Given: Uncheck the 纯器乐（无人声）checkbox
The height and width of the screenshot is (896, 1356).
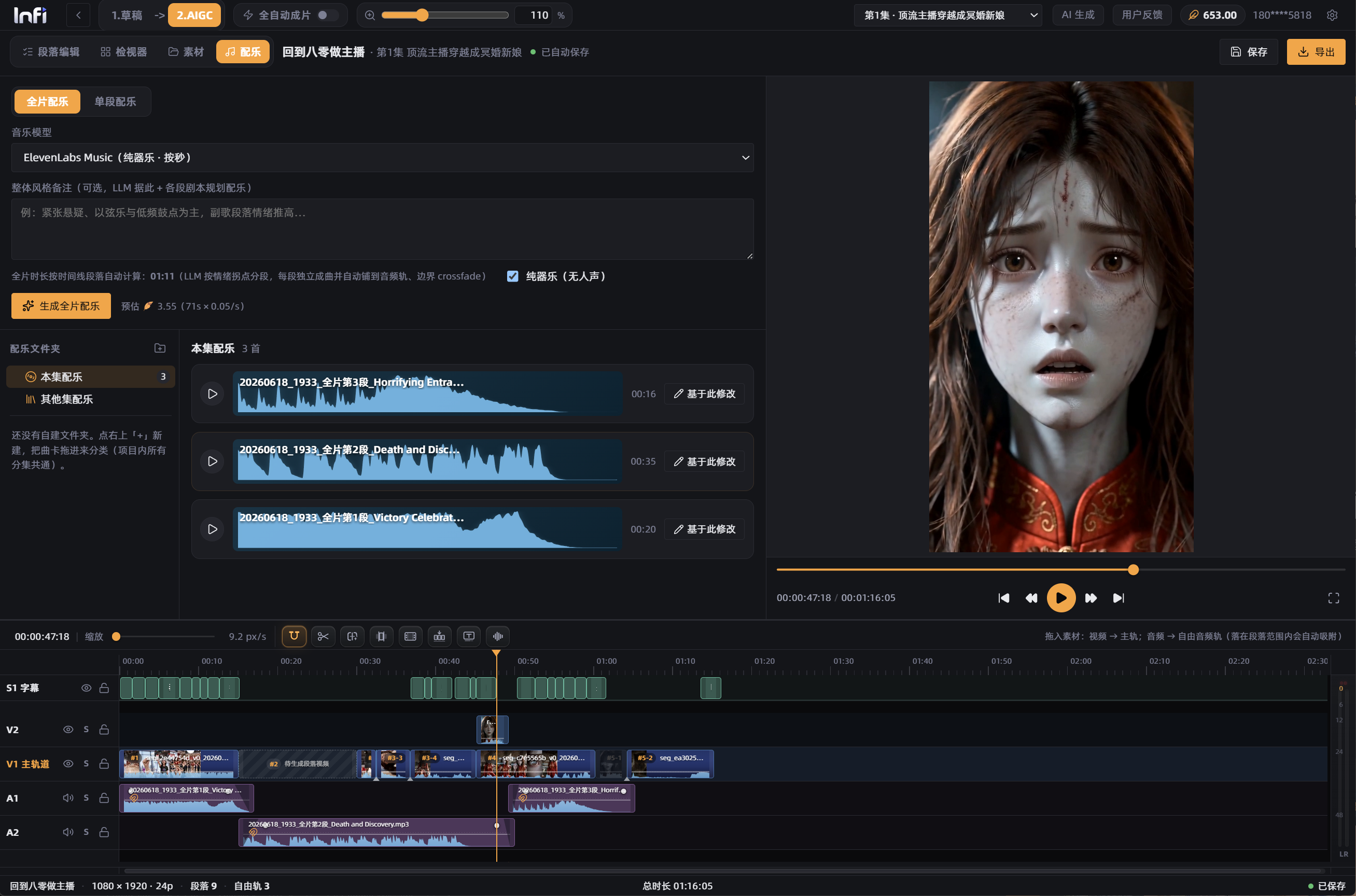Looking at the screenshot, I should click(x=512, y=276).
